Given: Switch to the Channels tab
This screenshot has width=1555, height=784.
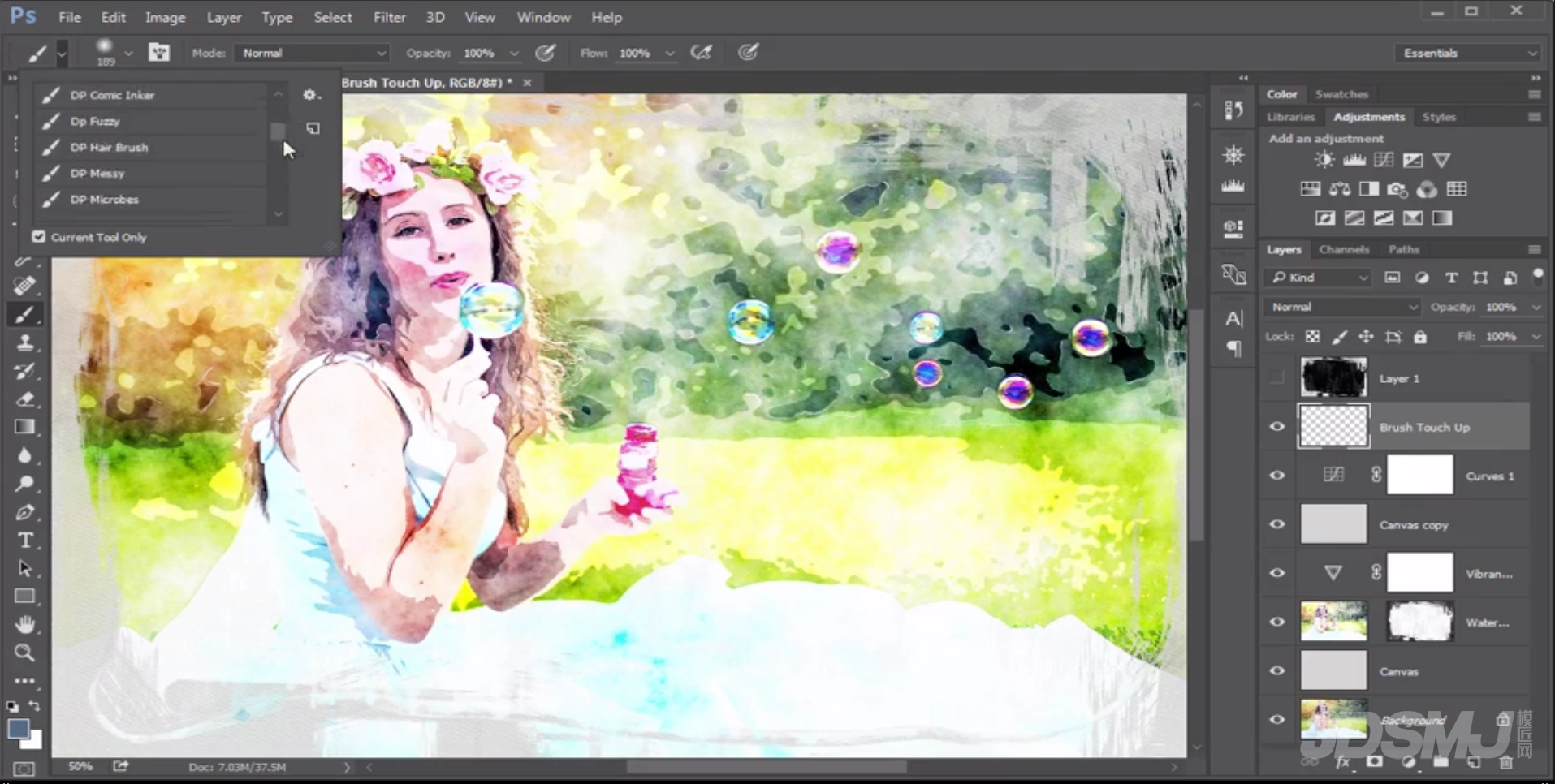Looking at the screenshot, I should (x=1344, y=249).
